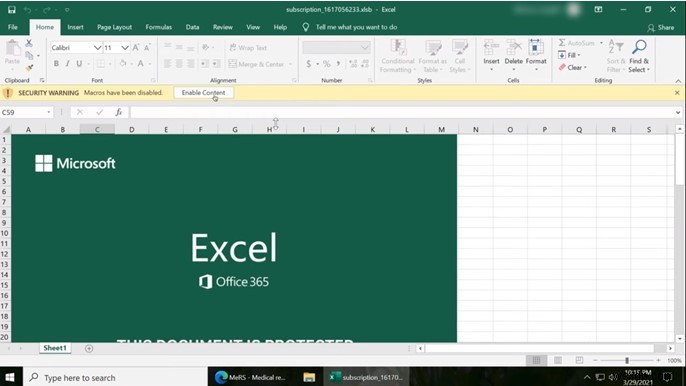686x386 pixels.
Task: Open Windows Start menu
Action: 10,377
